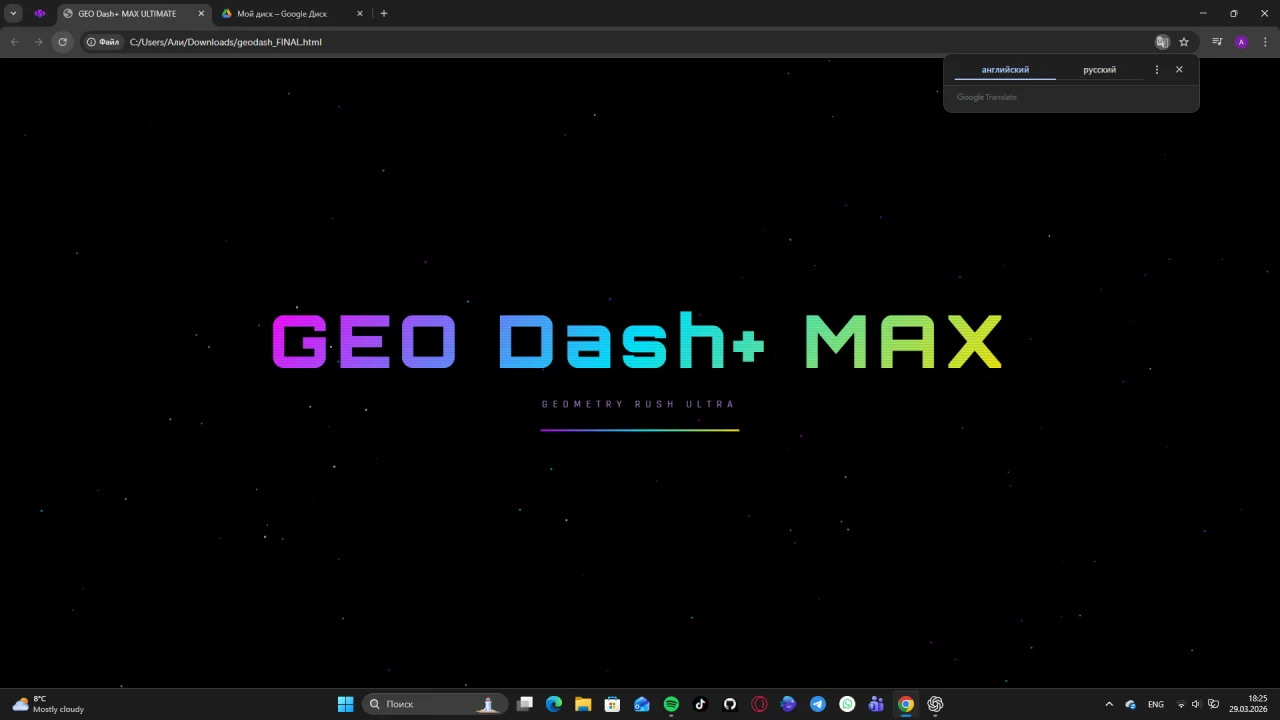
Task: Go back using the browser back arrow
Action: [14, 42]
